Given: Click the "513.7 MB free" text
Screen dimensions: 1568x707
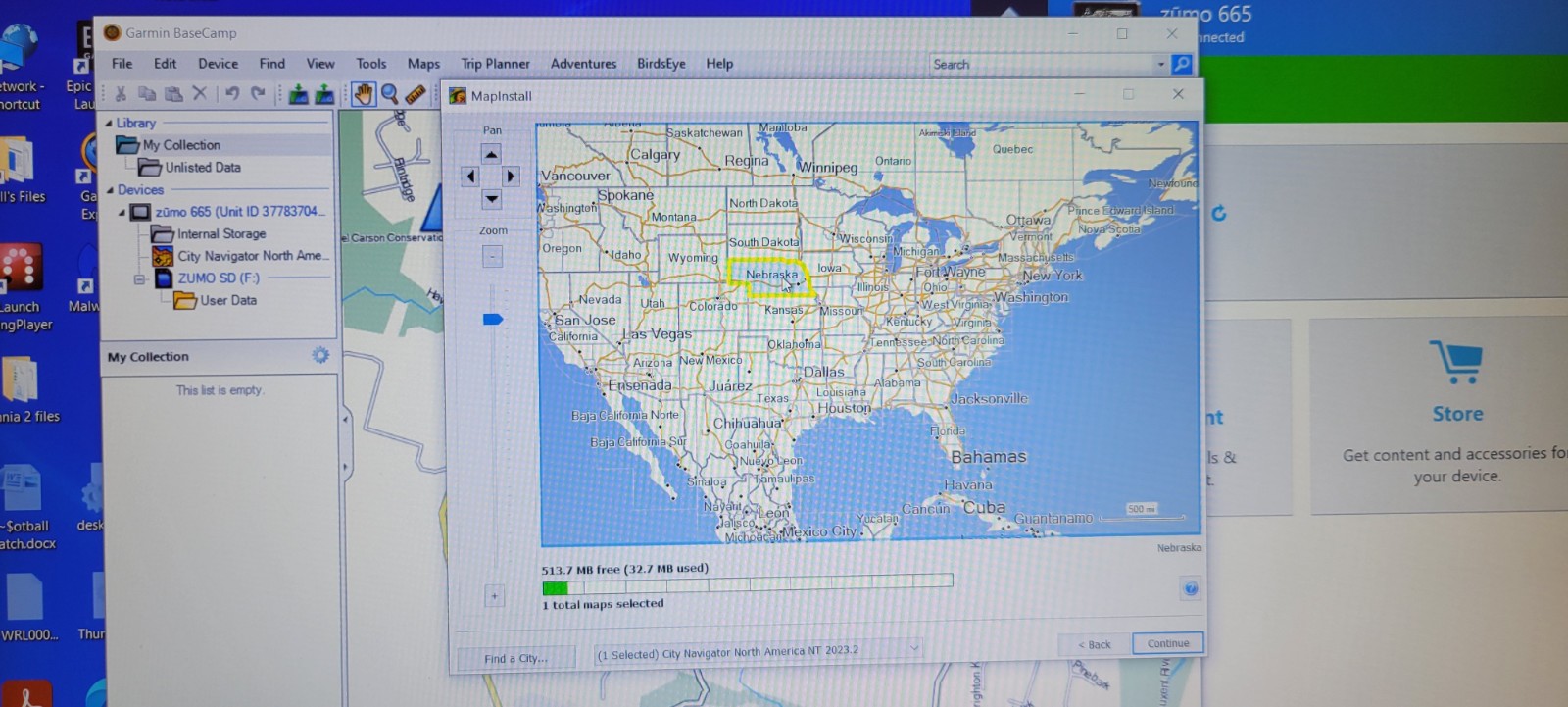Looking at the screenshot, I should [581, 570].
